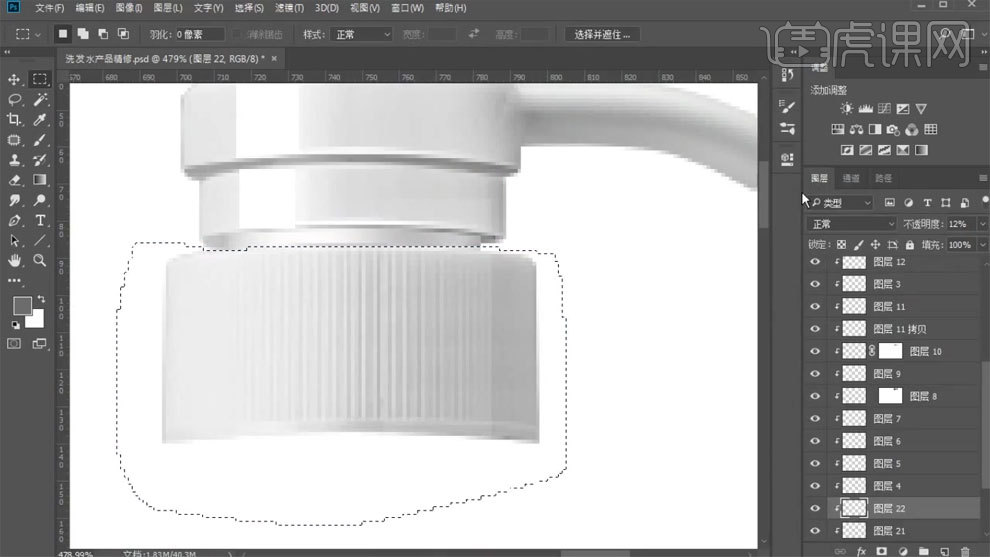Hide layer 图层 11 拷贝
The image size is (990, 557).
(x=815, y=329)
